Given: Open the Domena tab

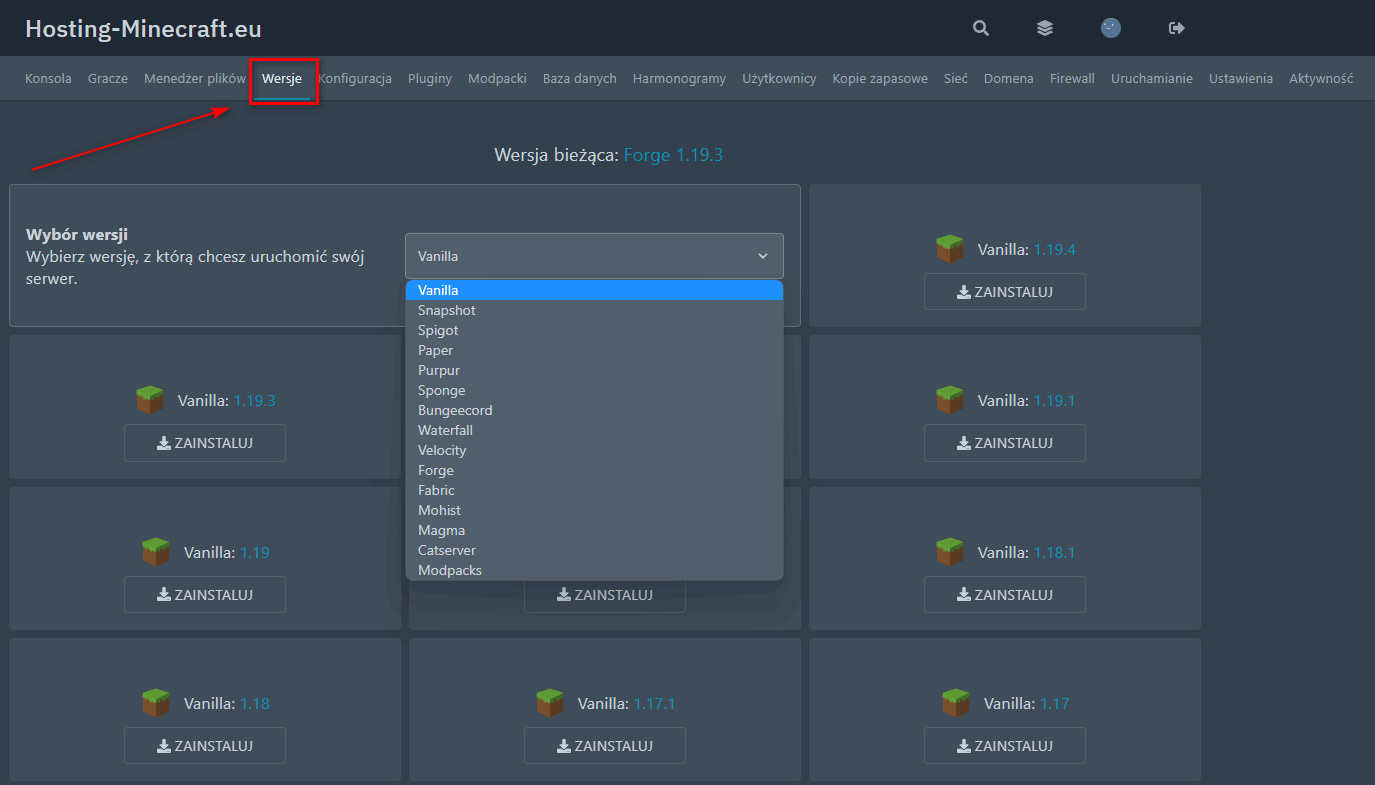Looking at the screenshot, I should click(1009, 78).
